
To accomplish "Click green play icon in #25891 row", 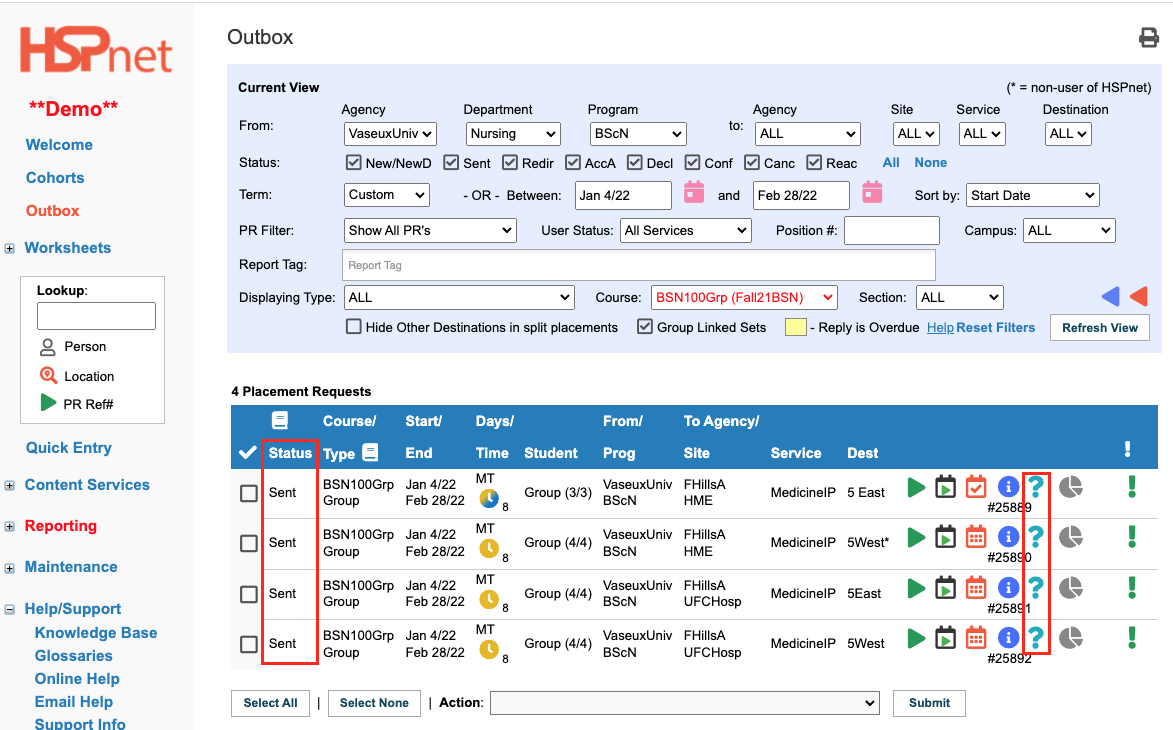I will tap(916, 588).
